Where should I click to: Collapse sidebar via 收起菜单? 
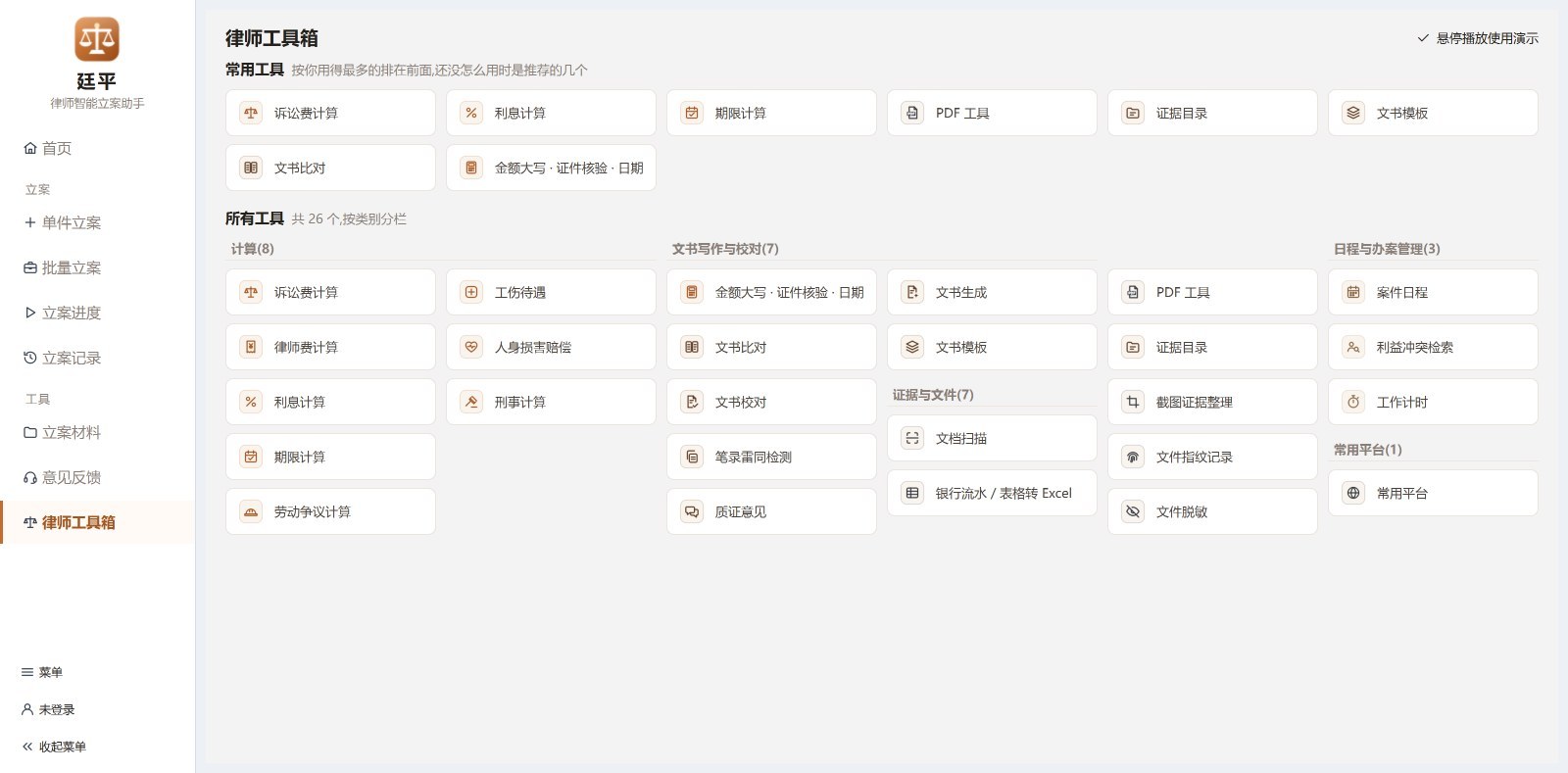[x=54, y=747]
